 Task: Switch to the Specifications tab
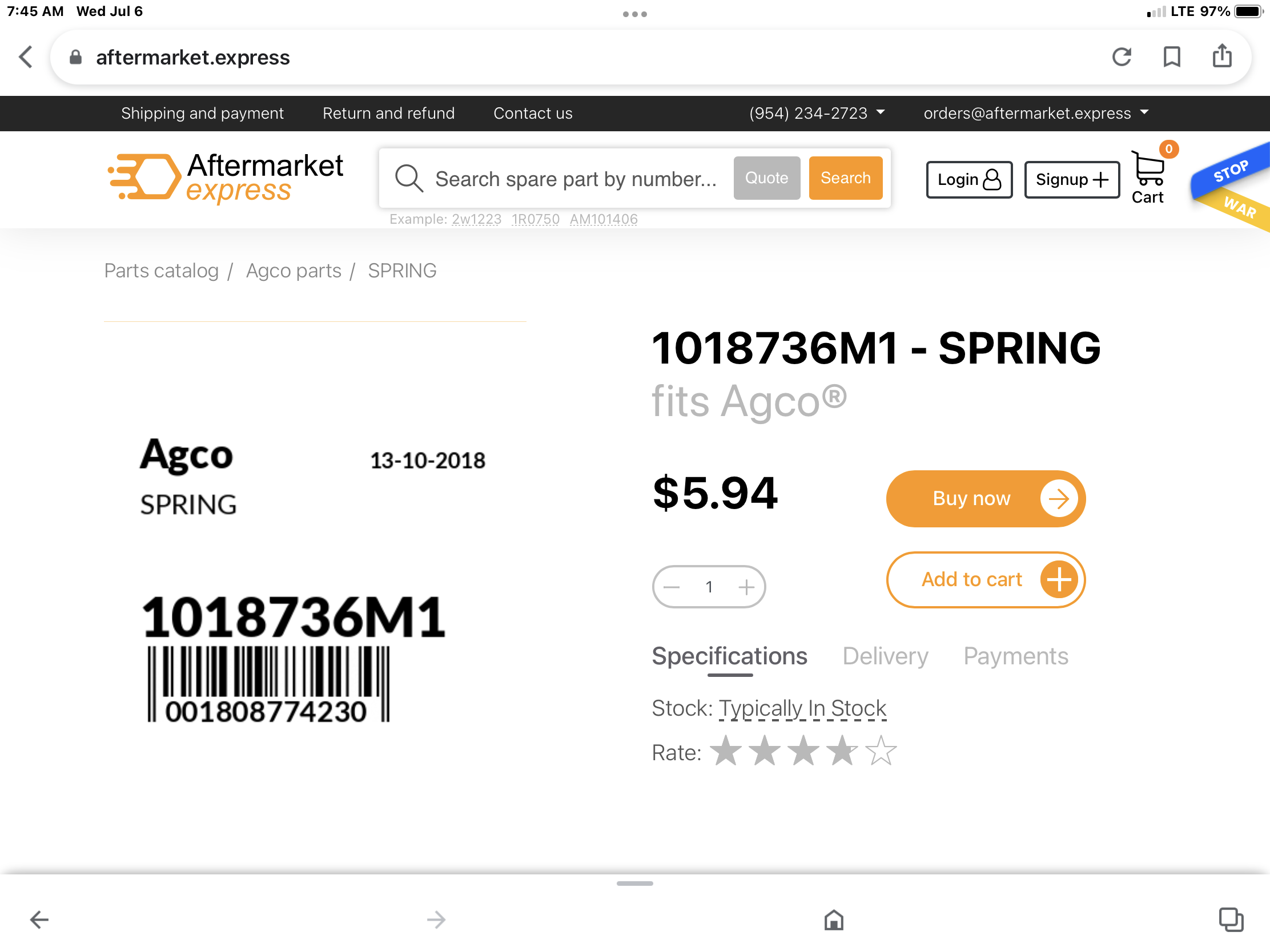(729, 656)
